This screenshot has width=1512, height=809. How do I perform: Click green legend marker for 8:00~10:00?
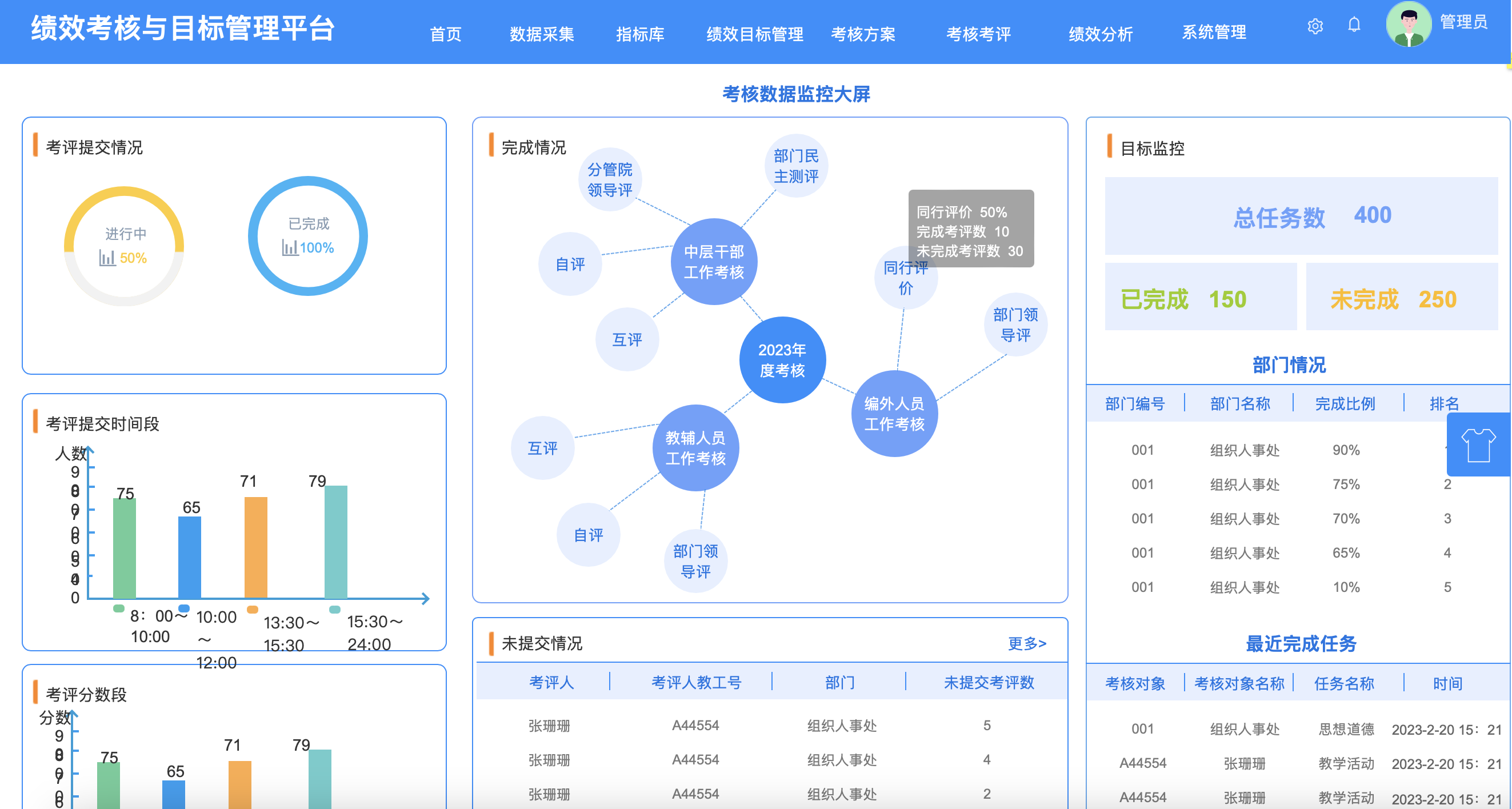coord(118,608)
